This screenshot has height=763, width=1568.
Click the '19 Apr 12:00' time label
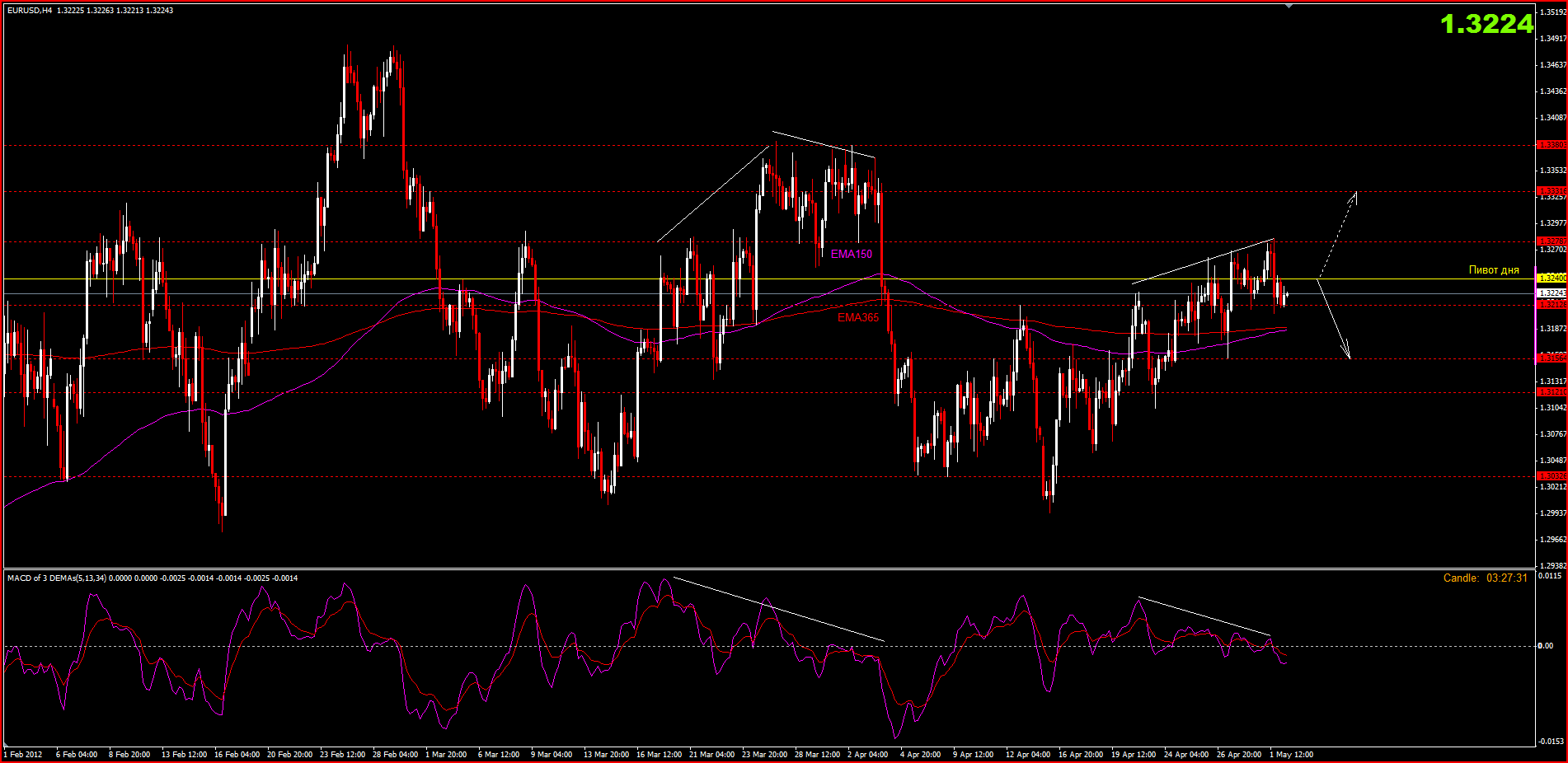[x=1134, y=754]
